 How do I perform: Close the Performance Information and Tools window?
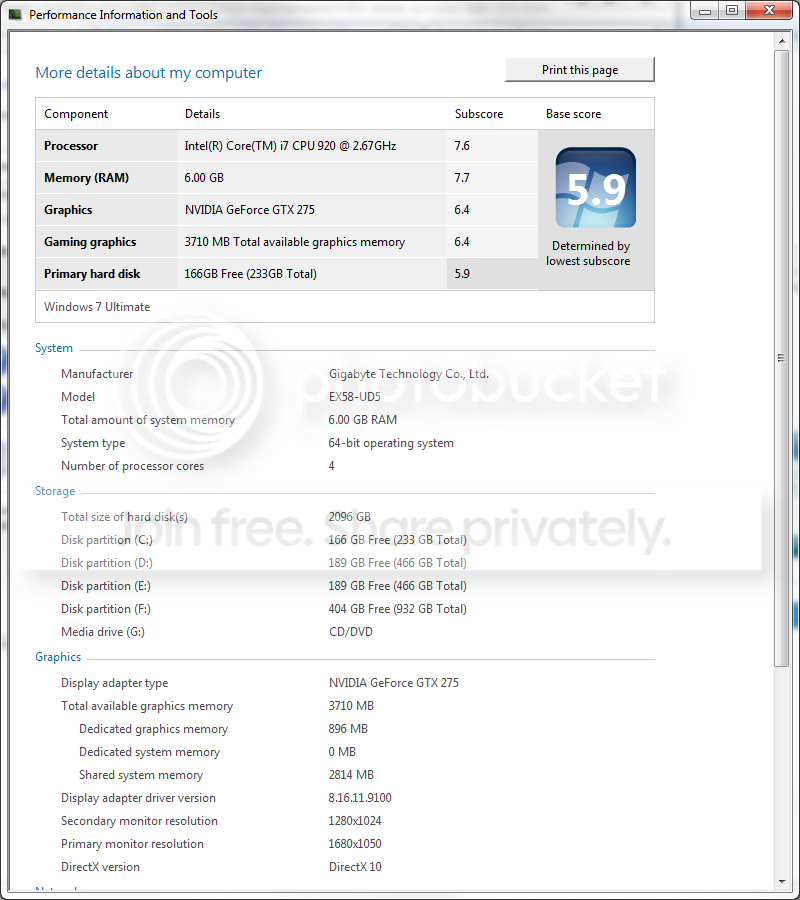[770, 10]
